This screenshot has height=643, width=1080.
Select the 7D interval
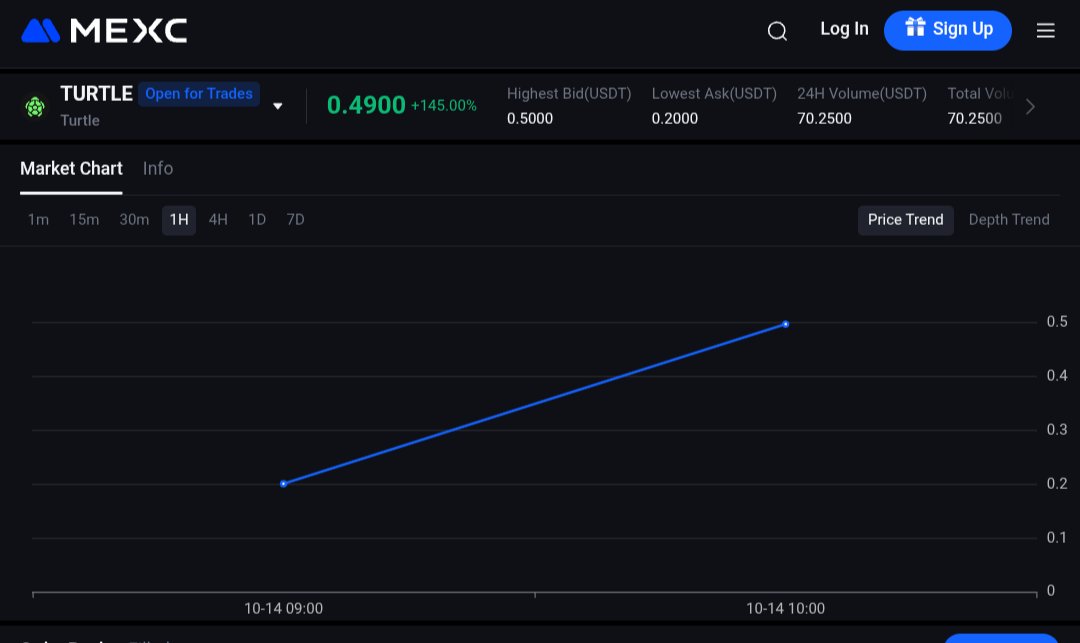pos(295,220)
